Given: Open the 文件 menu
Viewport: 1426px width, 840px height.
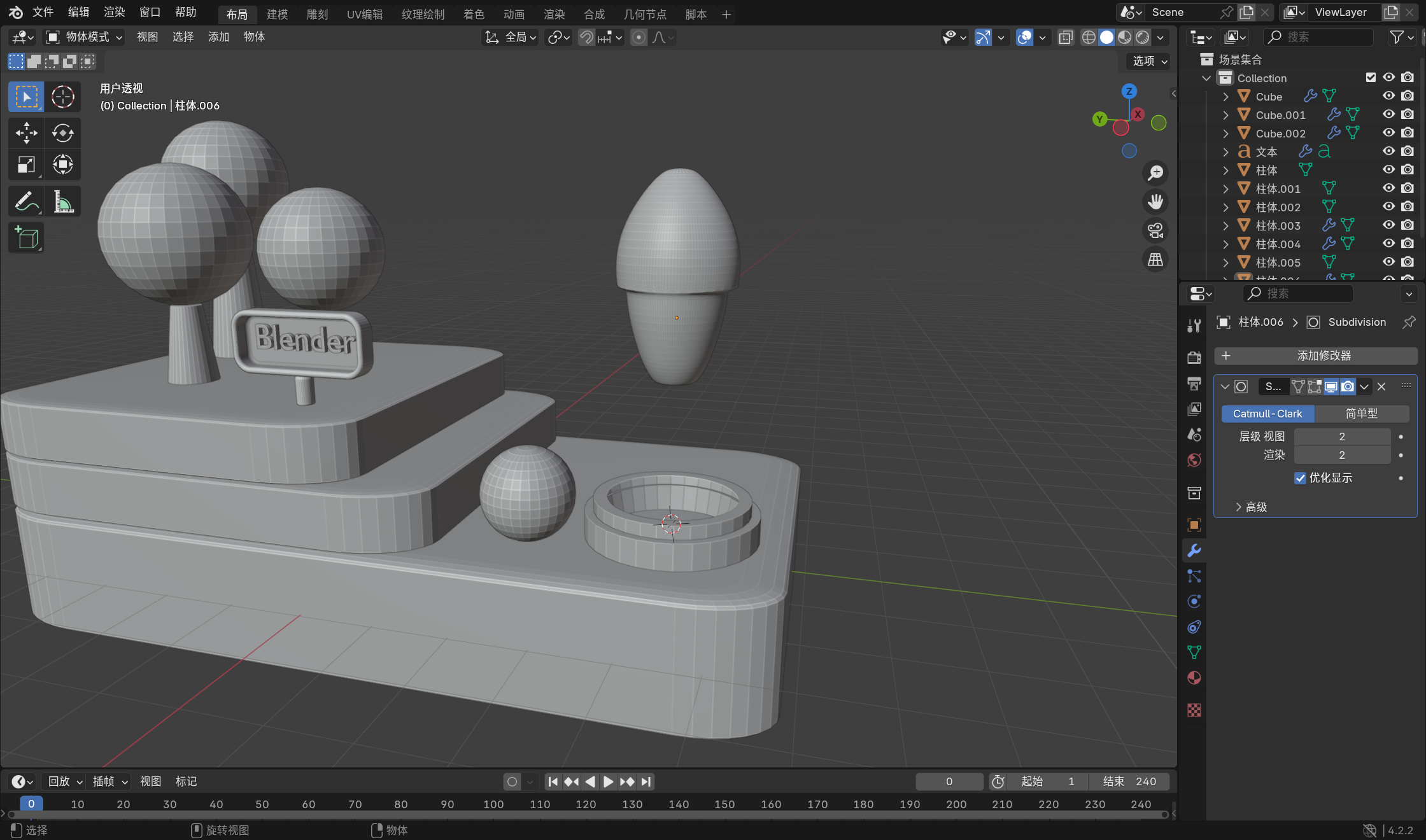Looking at the screenshot, I should coord(43,12).
